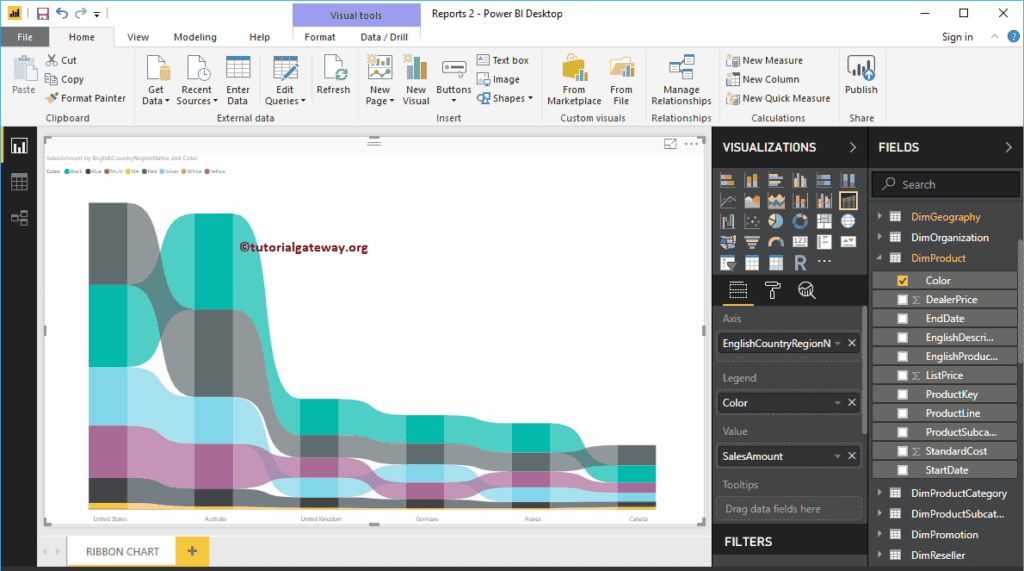The width and height of the screenshot is (1024, 571).
Task: Switch to Relationships model view in sidebar
Action: tap(19, 218)
